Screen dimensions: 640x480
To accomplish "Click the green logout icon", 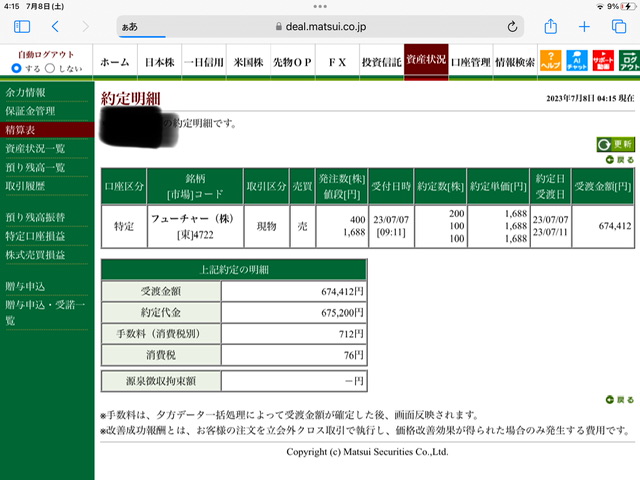I will point(629,60).
